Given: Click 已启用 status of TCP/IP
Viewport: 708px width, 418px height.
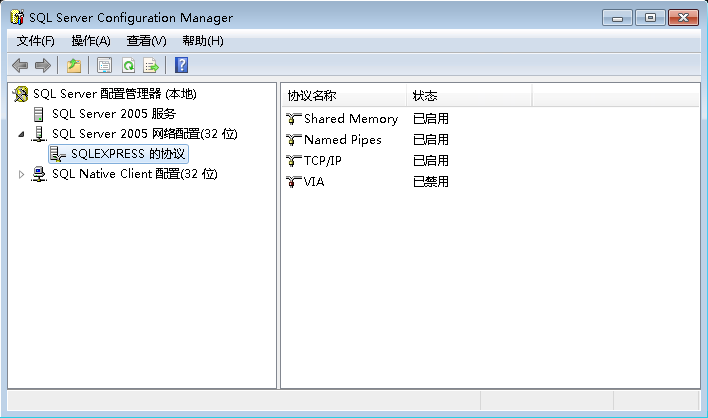Looking at the screenshot, I should (431, 161).
